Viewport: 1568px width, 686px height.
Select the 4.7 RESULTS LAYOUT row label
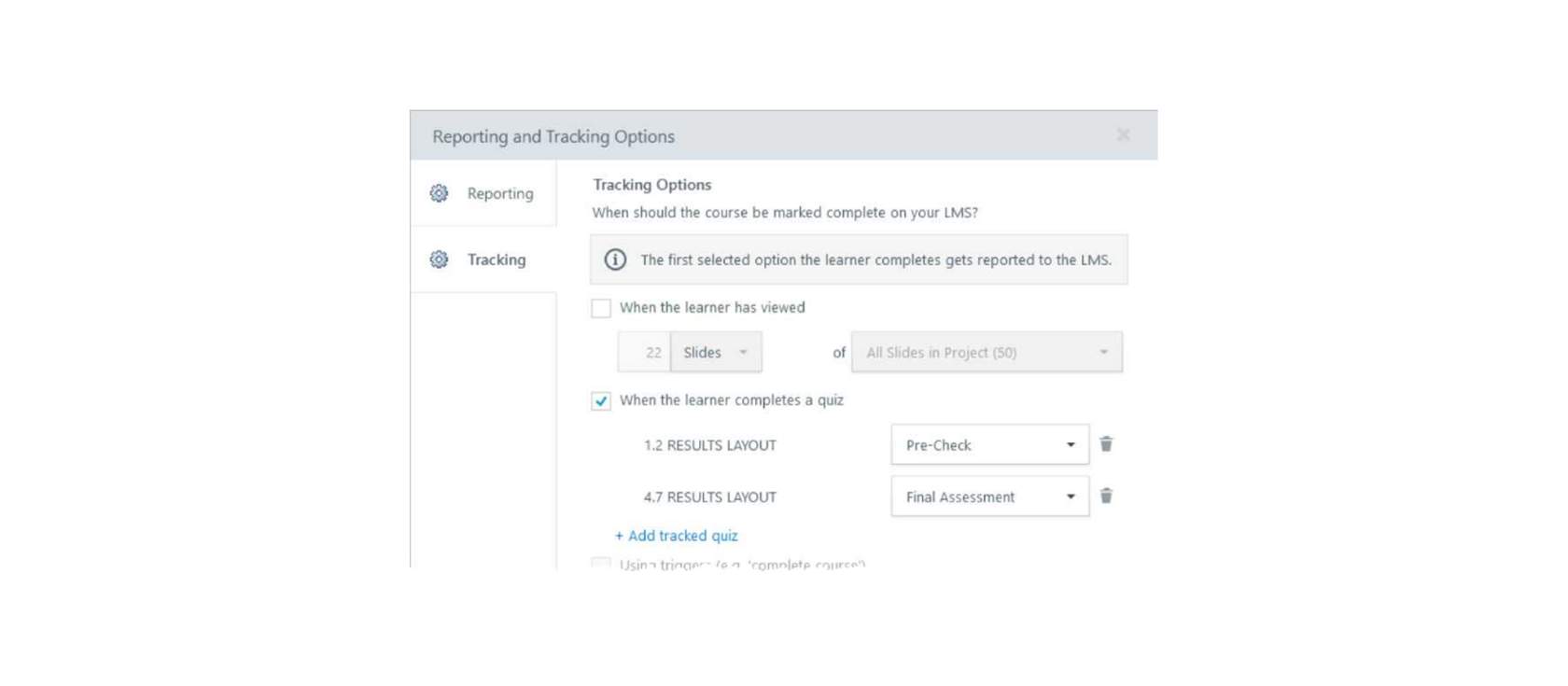[x=710, y=497]
